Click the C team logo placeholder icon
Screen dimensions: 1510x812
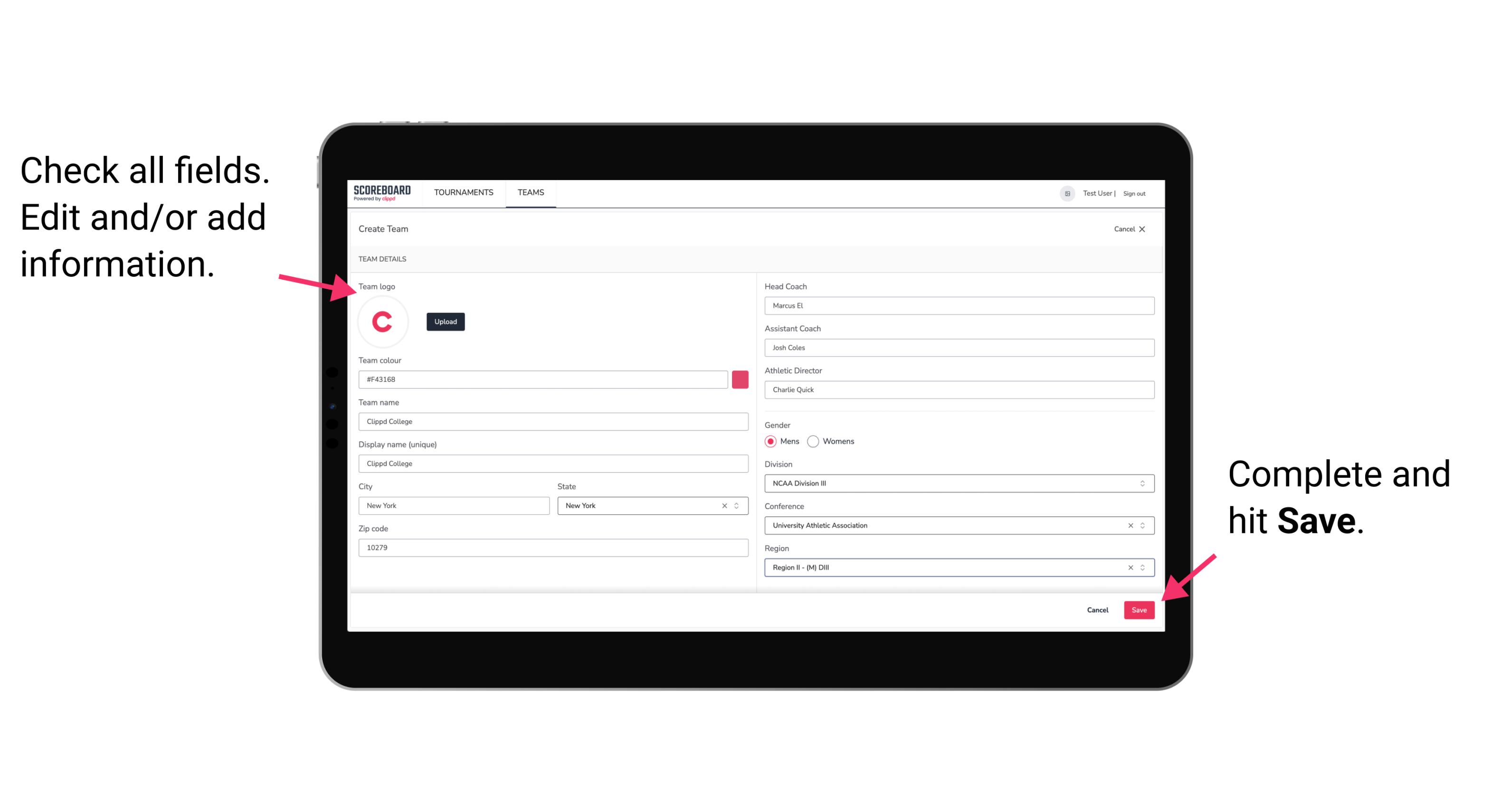click(382, 322)
